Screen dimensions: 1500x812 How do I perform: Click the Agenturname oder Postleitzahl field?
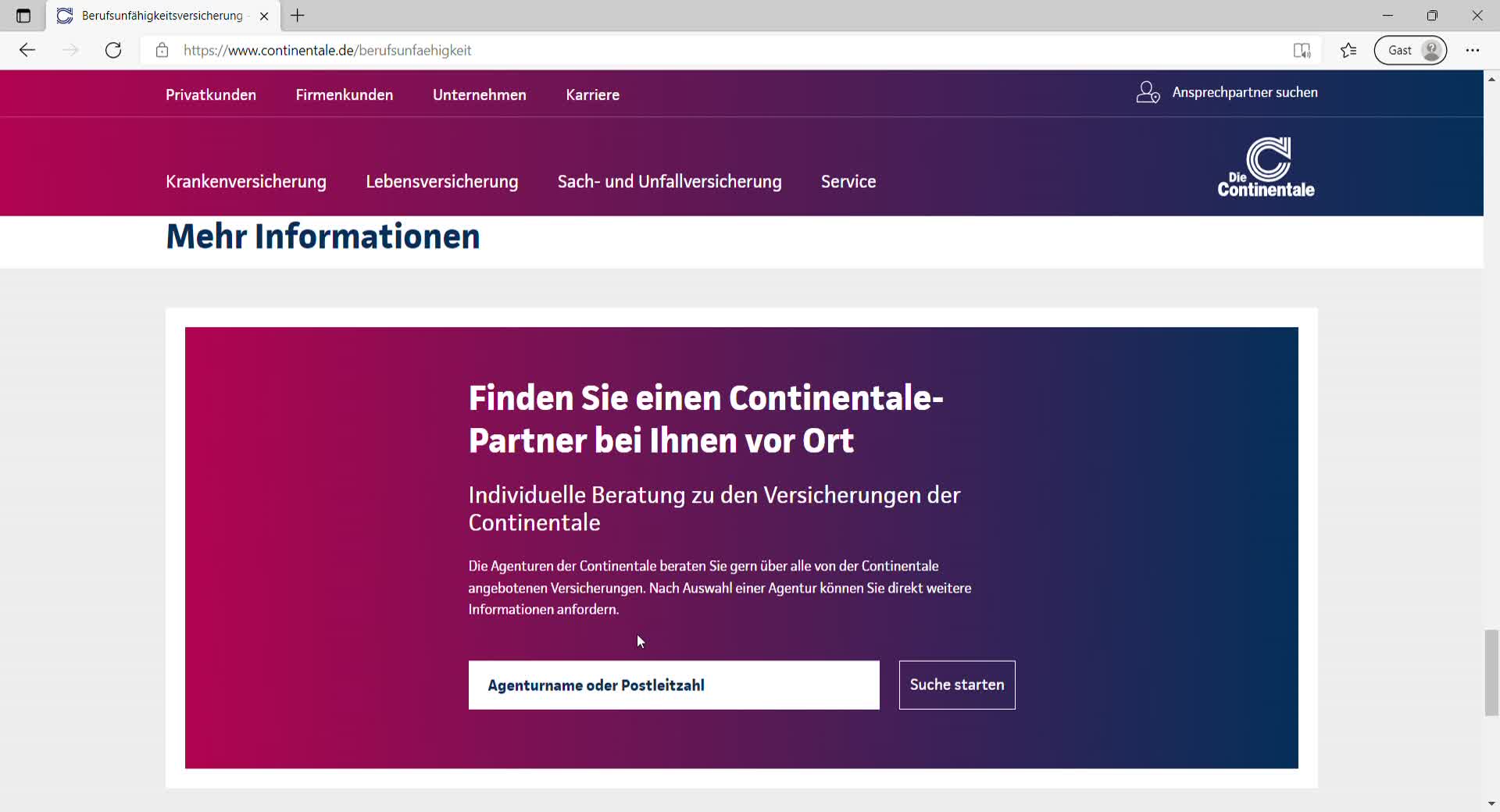(x=673, y=685)
